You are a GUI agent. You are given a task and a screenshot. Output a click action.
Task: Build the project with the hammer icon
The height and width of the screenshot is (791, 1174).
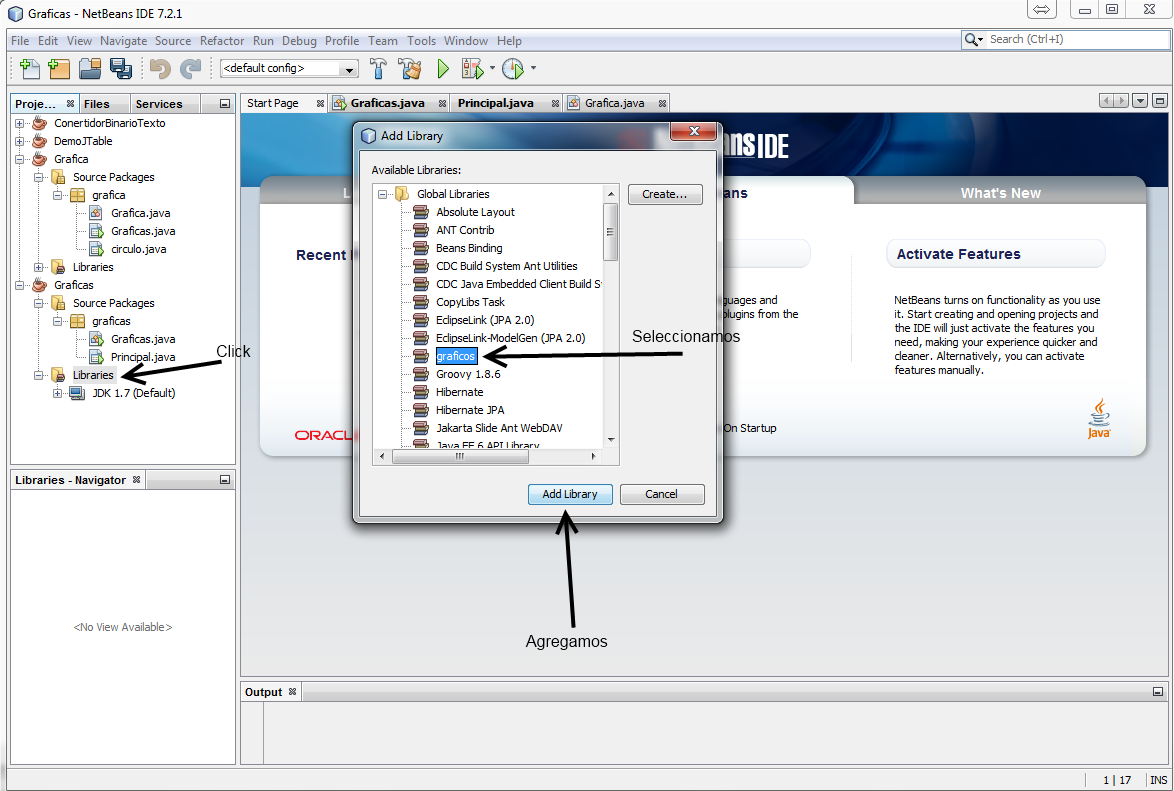(x=378, y=68)
